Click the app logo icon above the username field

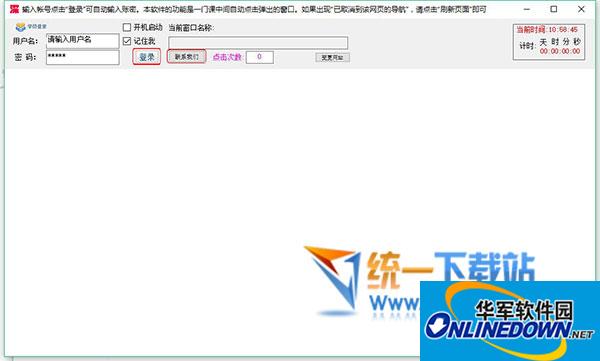pyautogui.click(x=20, y=27)
